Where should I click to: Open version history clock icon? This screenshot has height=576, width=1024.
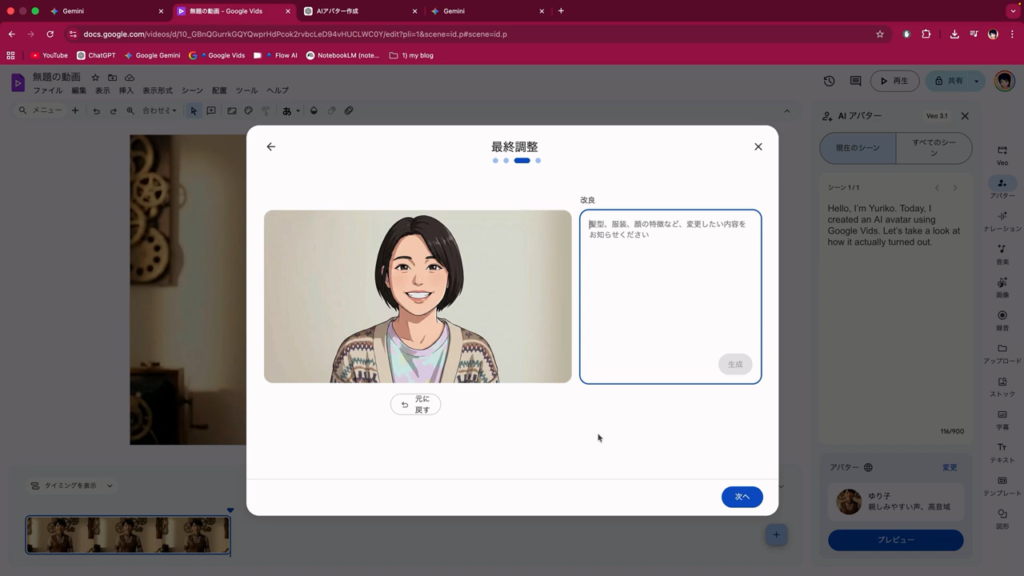pos(829,81)
